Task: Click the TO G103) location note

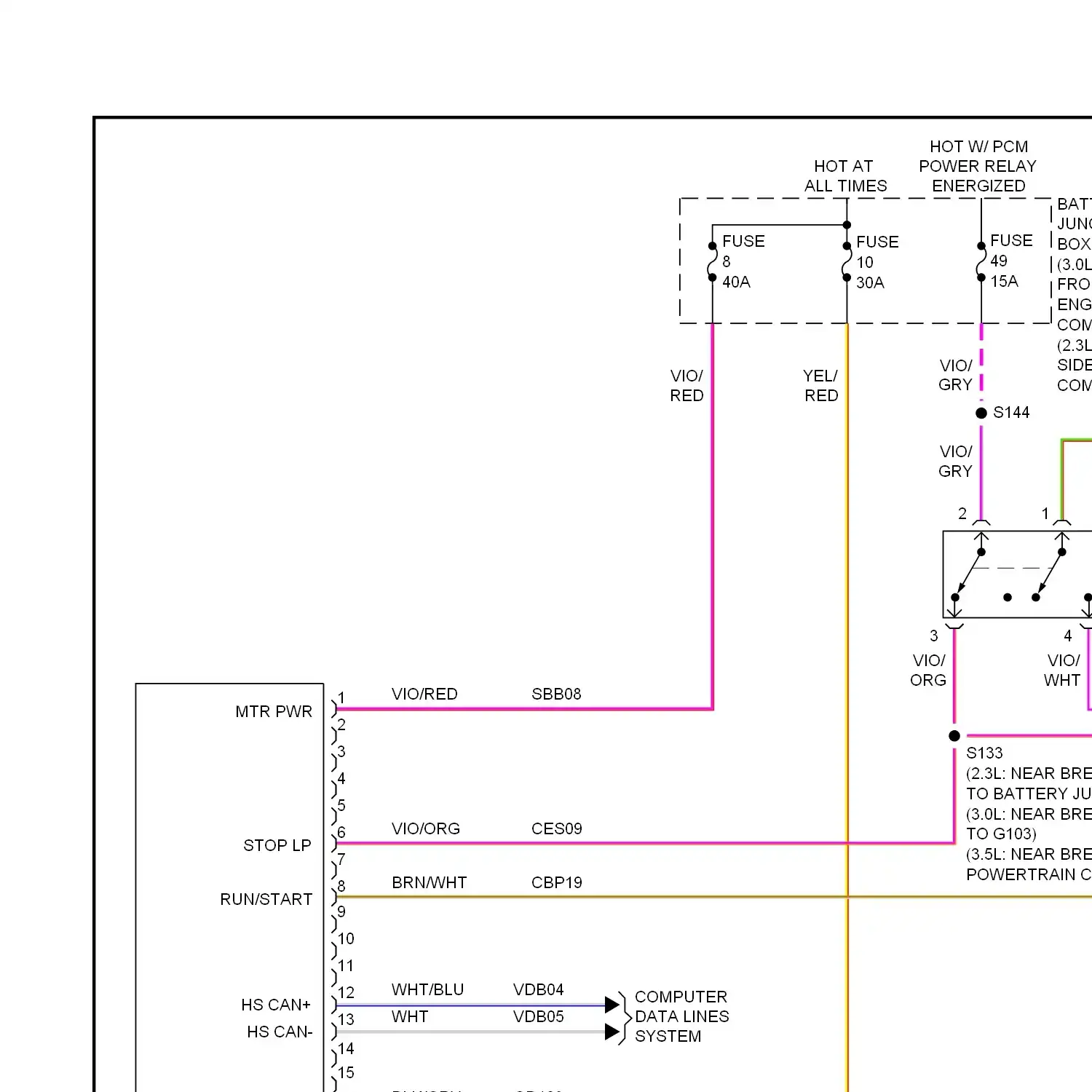Action: (x=1001, y=834)
